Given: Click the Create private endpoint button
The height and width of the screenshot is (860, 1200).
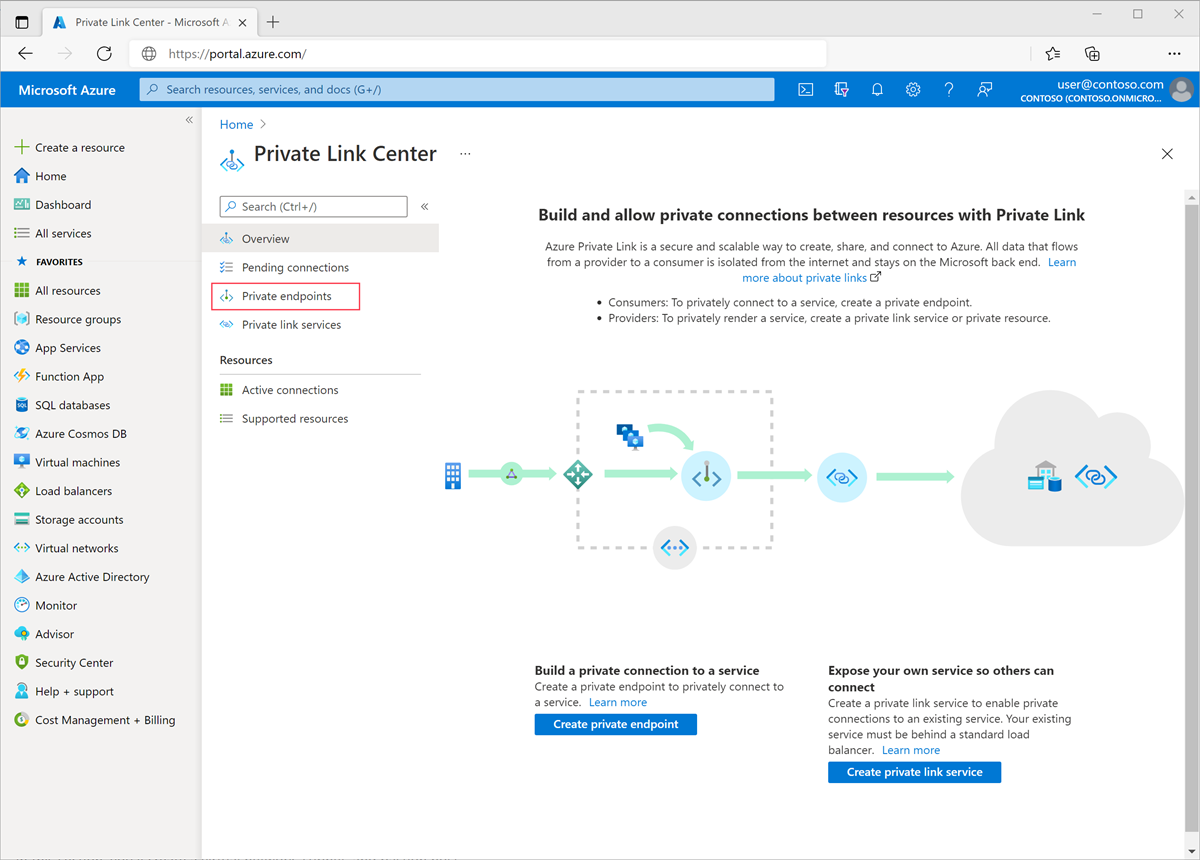Looking at the screenshot, I should (x=616, y=724).
